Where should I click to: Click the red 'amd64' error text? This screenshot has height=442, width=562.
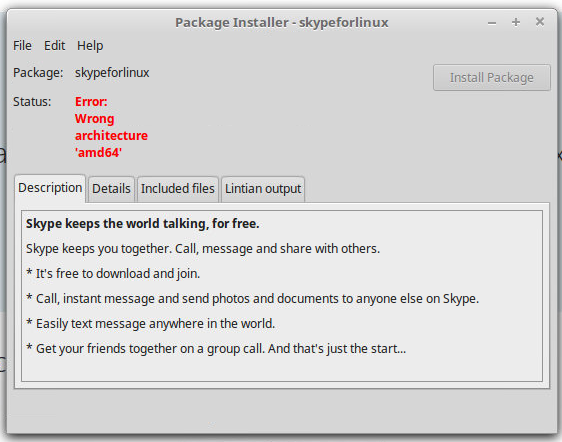(x=98, y=153)
